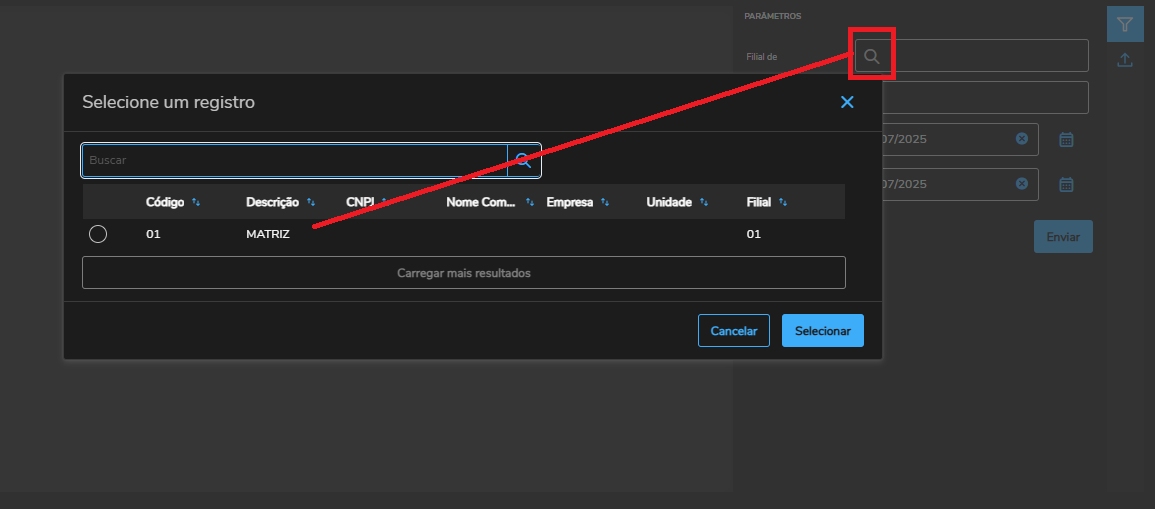Open the calendar picker for the upper date
1155x509 pixels.
click(x=1066, y=140)
